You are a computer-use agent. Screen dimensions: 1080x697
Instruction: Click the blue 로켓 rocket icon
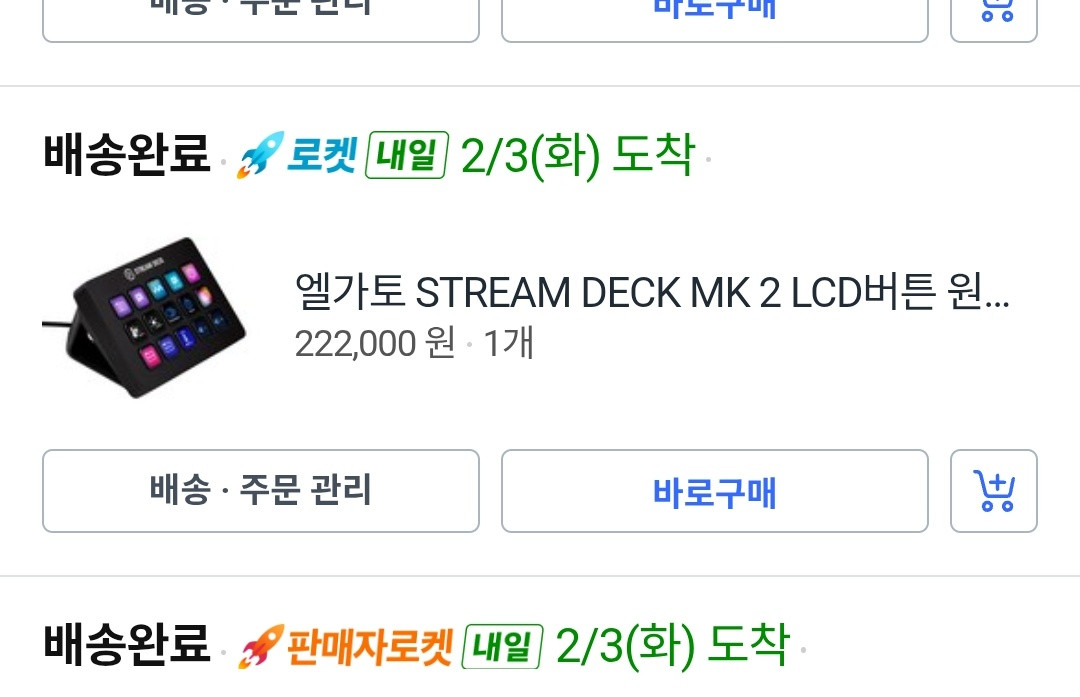tap(260, 155)
